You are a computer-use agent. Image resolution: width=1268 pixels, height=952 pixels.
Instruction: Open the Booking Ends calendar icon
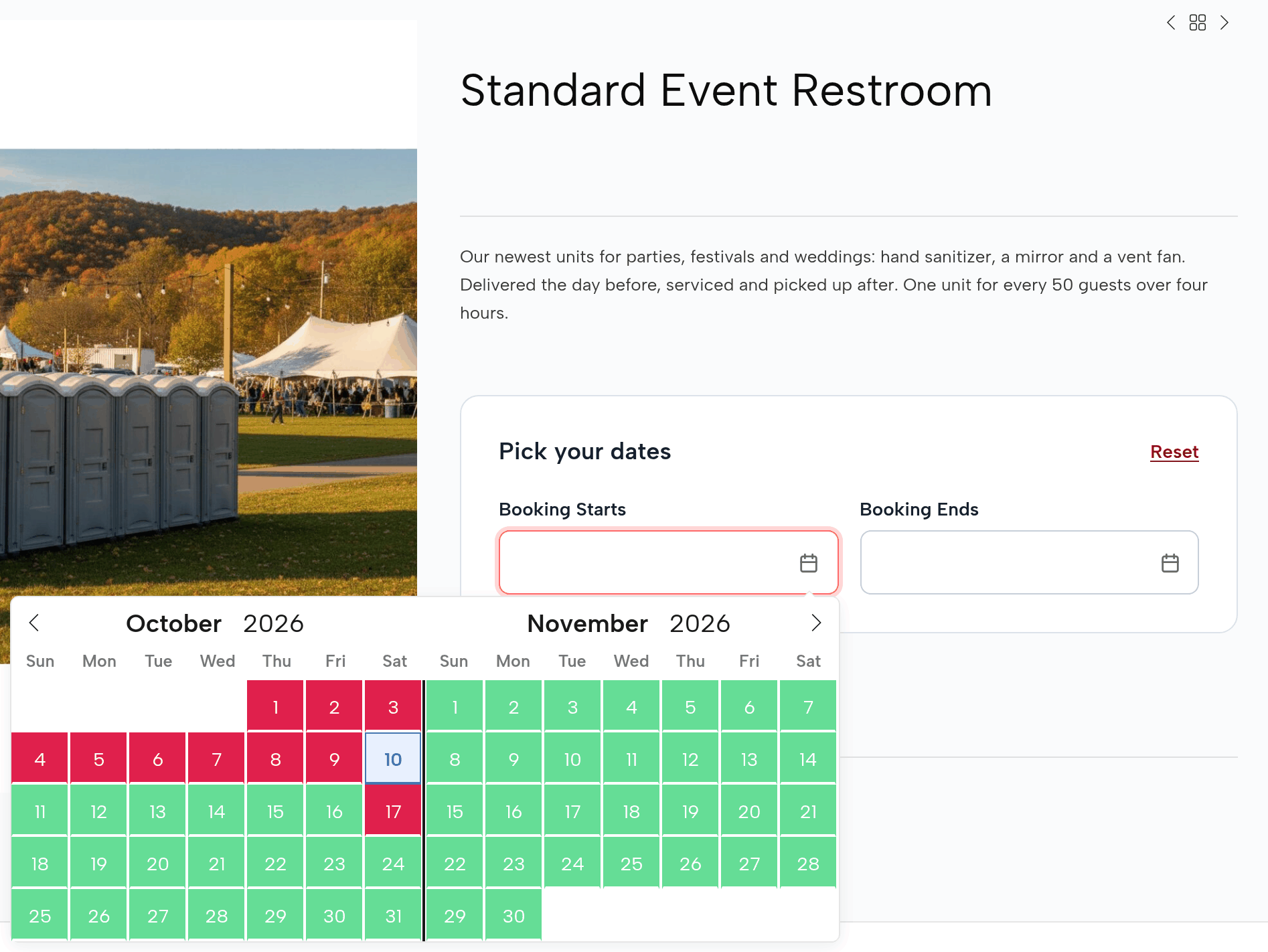(1170, 563)
